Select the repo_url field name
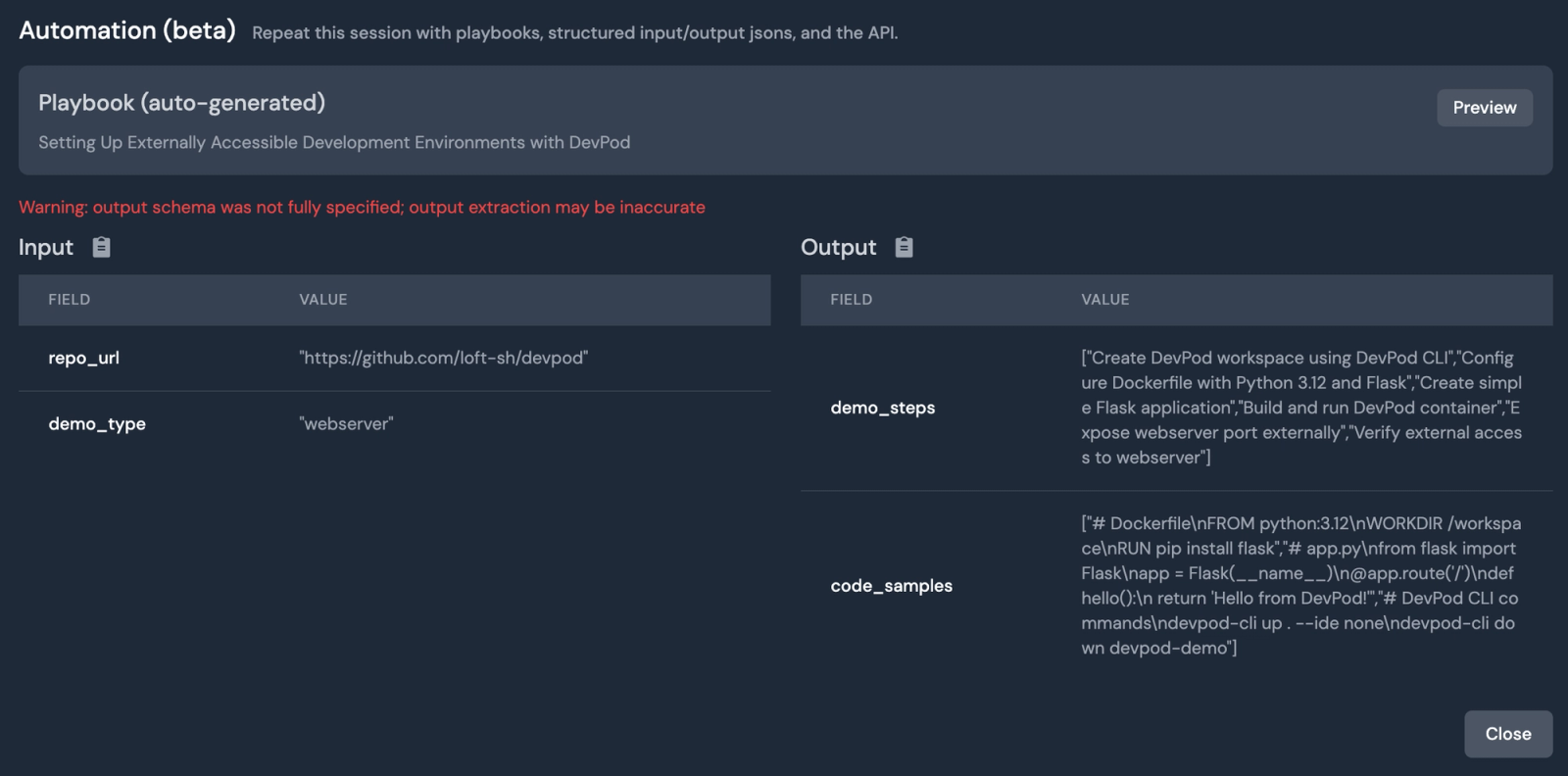 click(84, 358)
